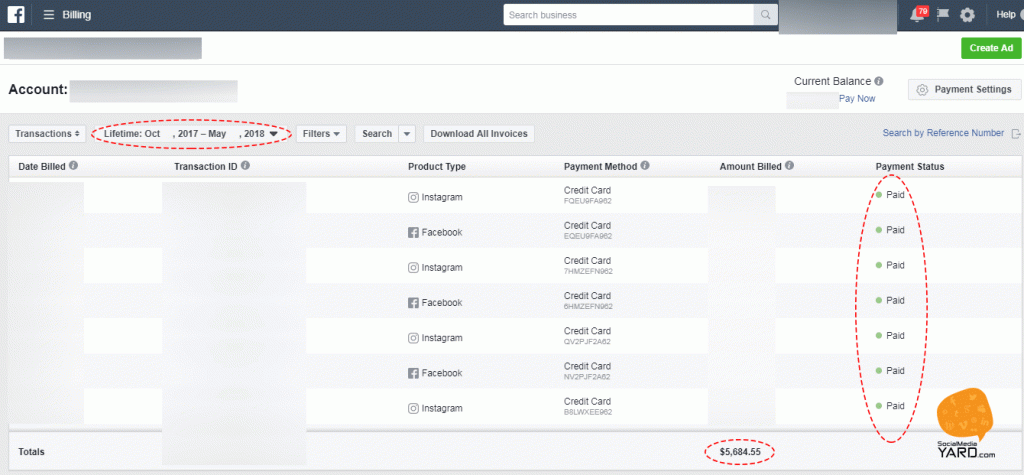Expand the arrow next to Search button
The image size is (1024, 475).
pyautogui.click(x=407, y=134)
